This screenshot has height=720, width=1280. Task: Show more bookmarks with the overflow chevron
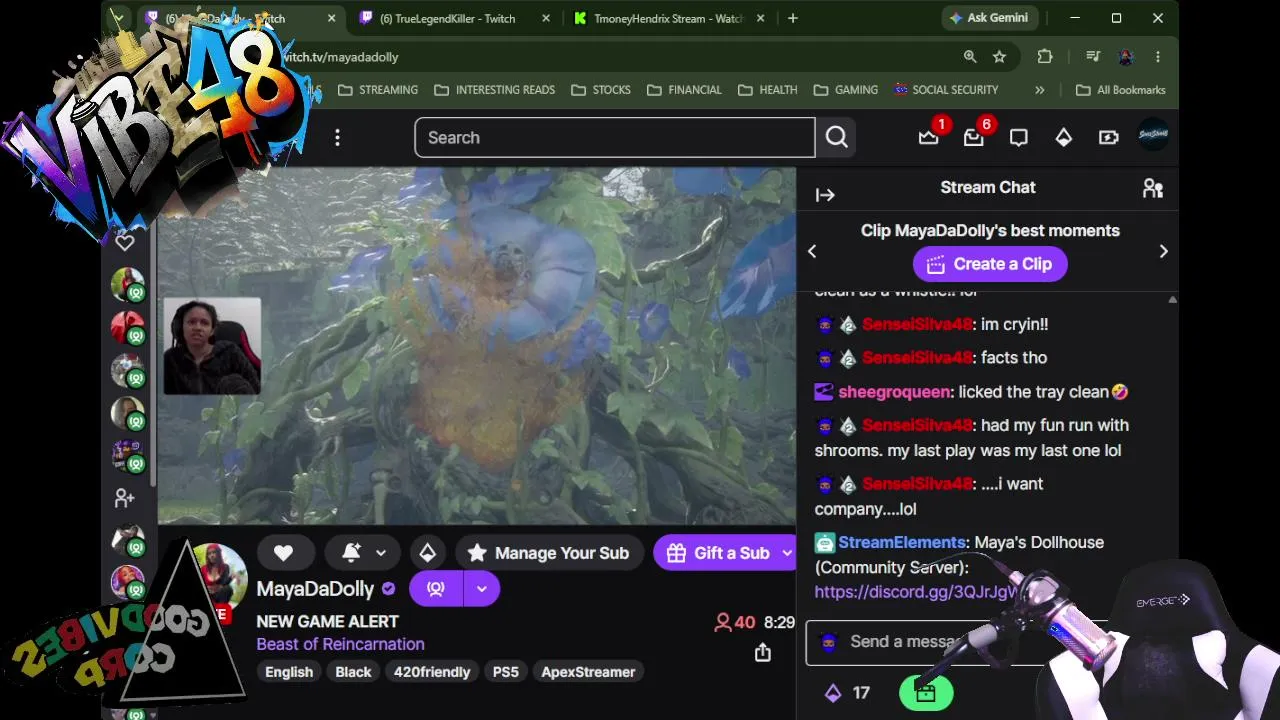click(1040, 90)
